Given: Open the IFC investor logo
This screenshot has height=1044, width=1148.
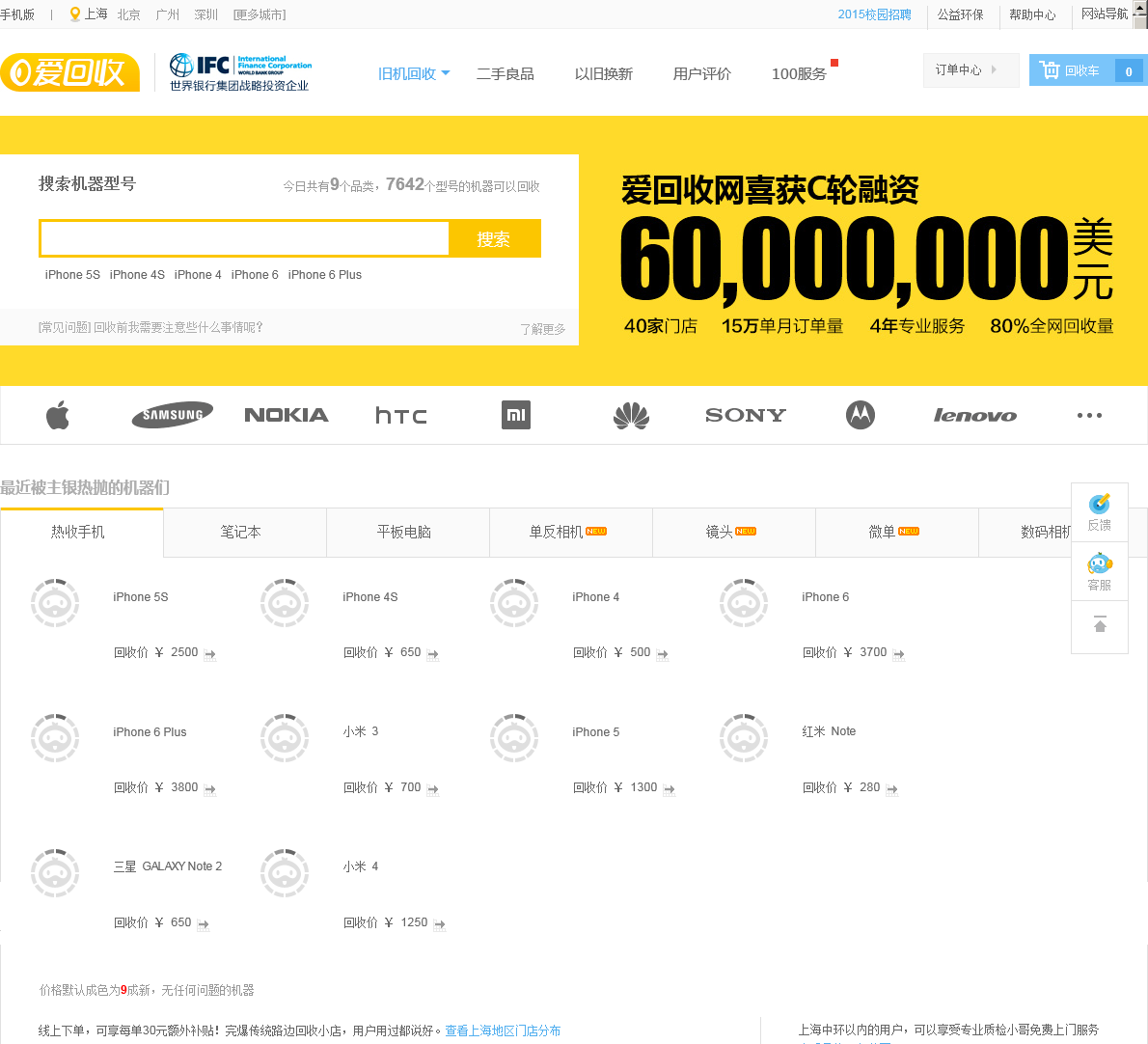Looking at the screenshot, I should pyautogui.click(x=240, y=72).
